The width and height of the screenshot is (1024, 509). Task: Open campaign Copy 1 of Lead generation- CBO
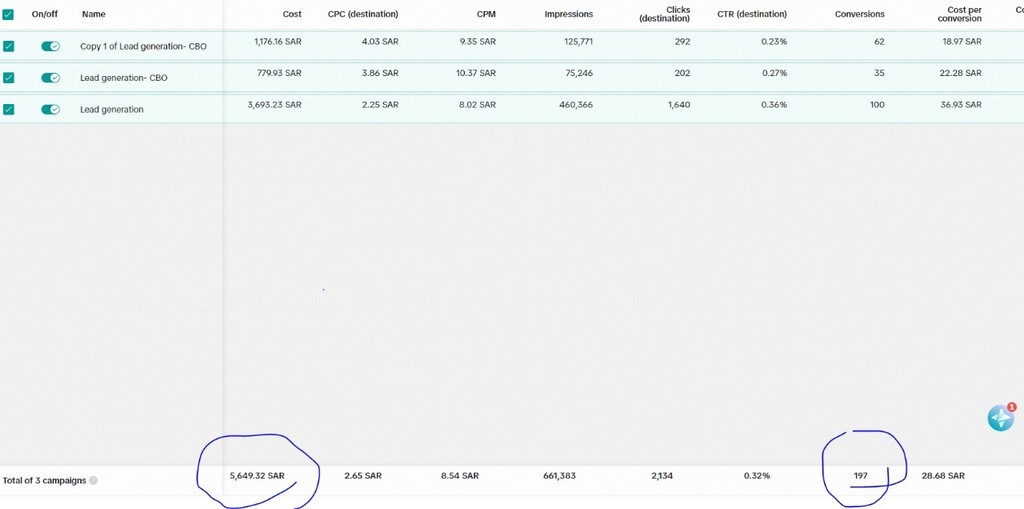coord(143,46)
